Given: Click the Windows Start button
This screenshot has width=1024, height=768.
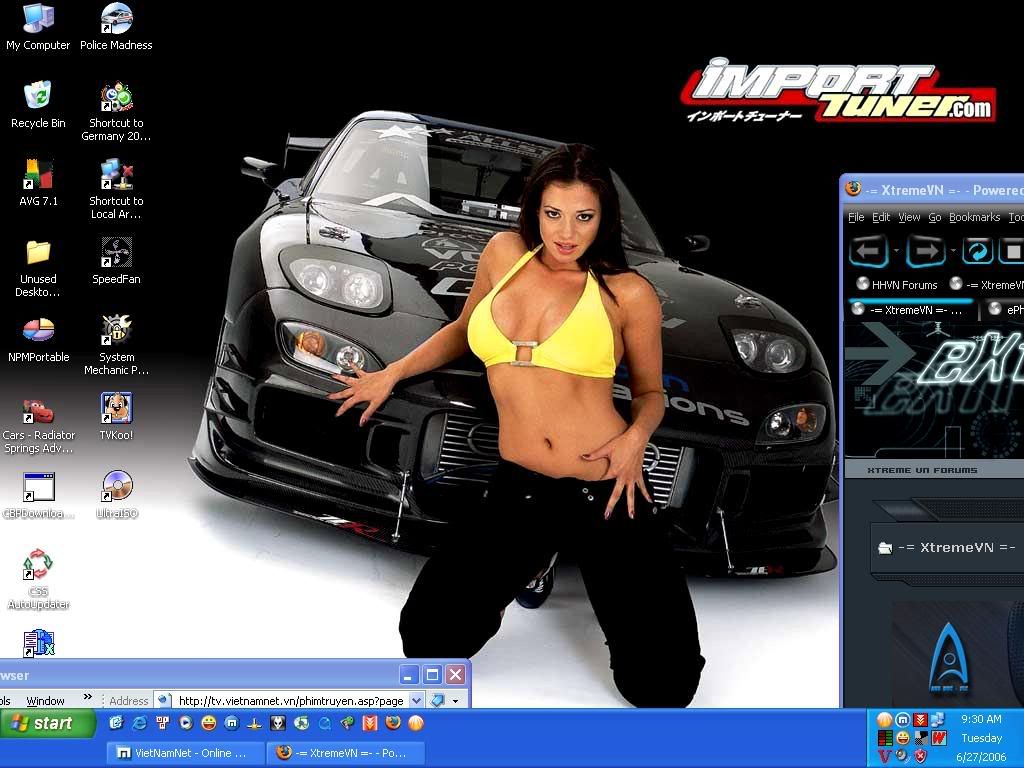Looking at the screenshot, I should [47, 723].
